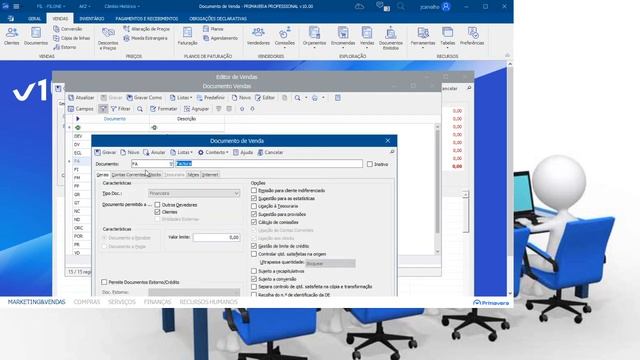Toggle Ligação à Tesouraria checkbox
This screenshot has width=640, height=360.
[254, 206]
